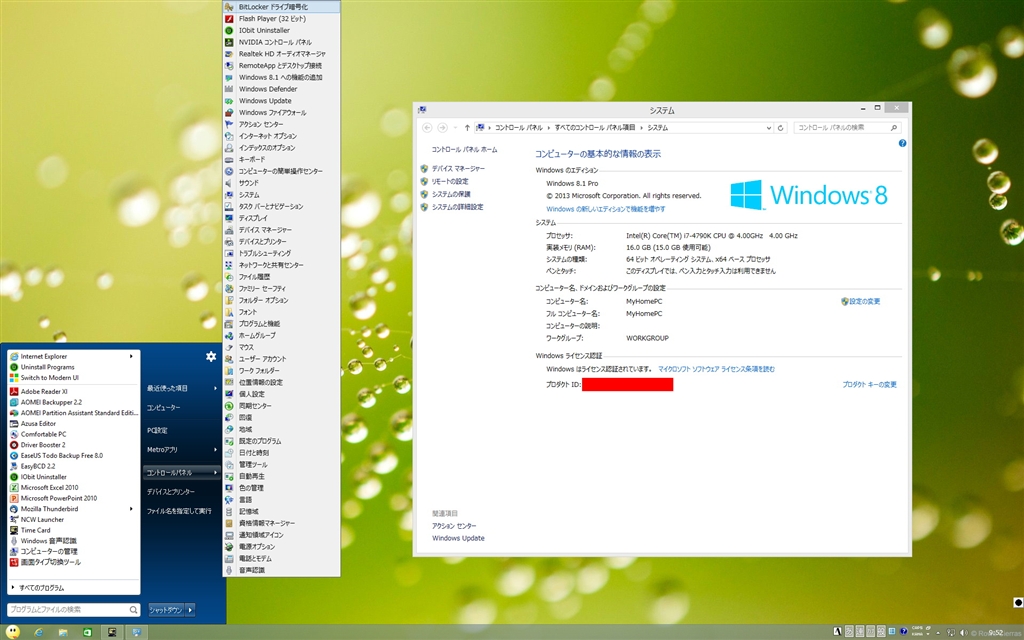This screenshot has width=1024, height=640.
Task: Go up one level in システム window
Action: click(x=467, y=128)
